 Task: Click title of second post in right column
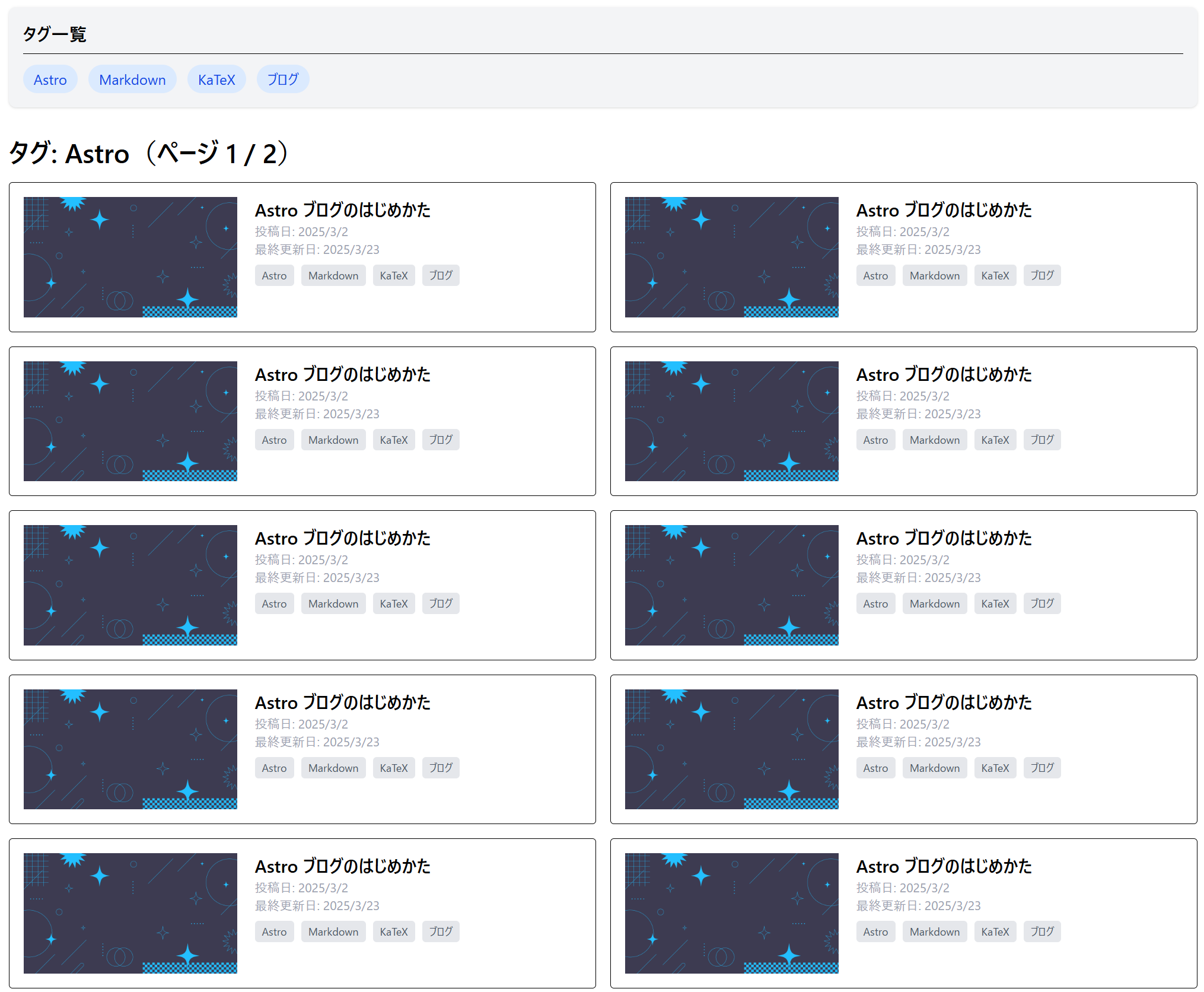tap(944, 374)
